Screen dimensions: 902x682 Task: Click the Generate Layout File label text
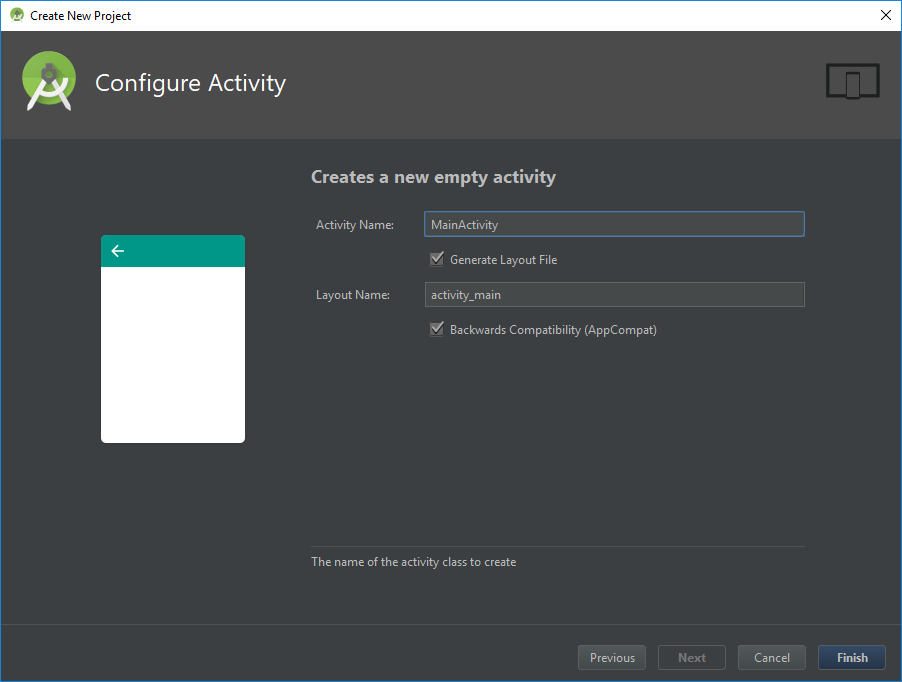click(503, 260)
